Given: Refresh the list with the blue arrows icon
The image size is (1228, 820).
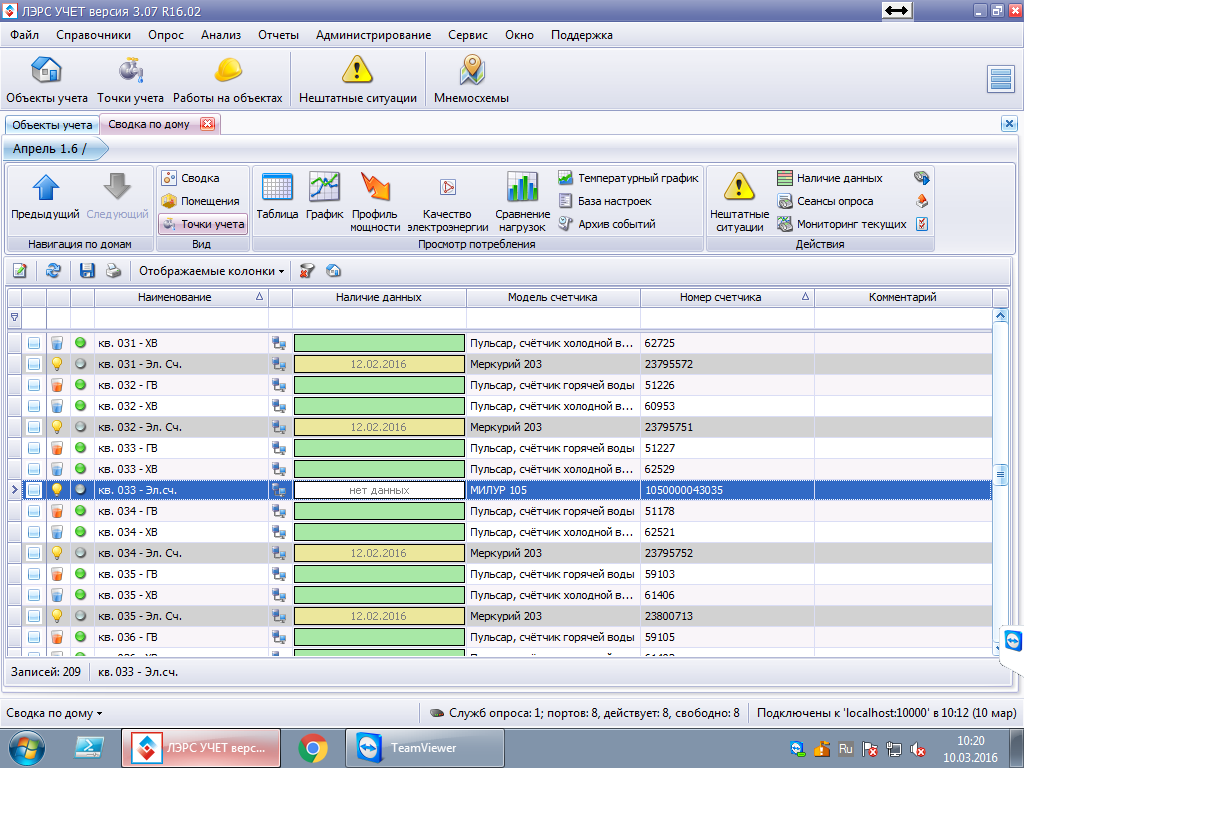Looking at the screenshot, I should pyautogui.click(x=54, y=271).
